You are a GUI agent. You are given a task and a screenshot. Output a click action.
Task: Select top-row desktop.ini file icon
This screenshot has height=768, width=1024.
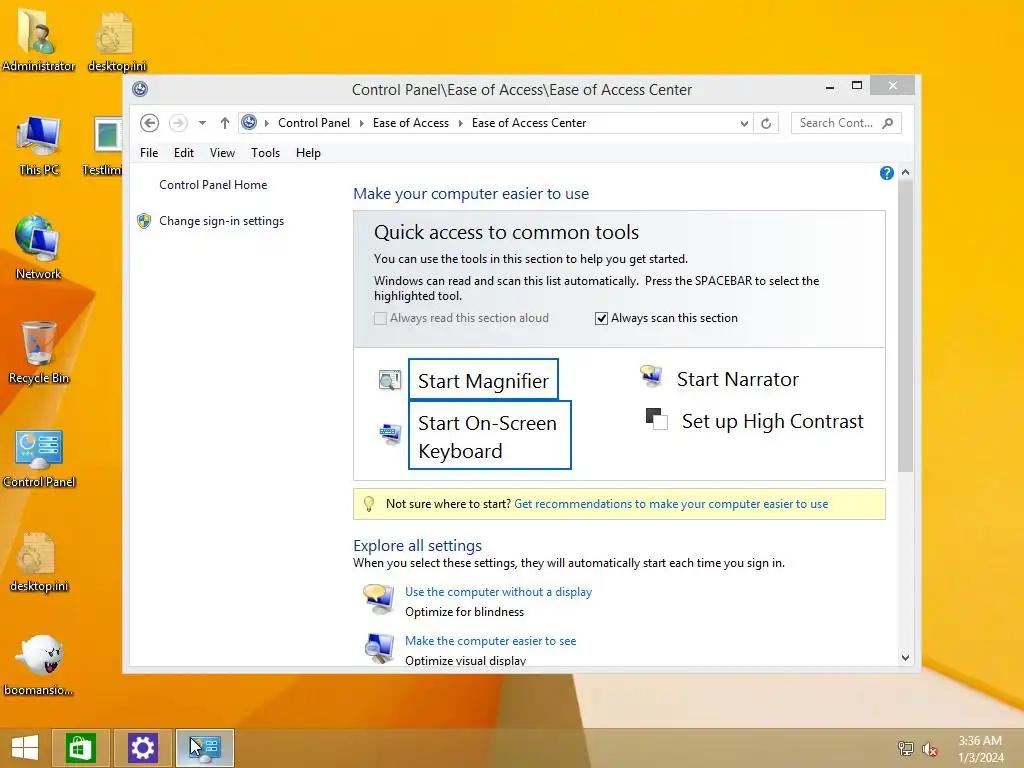[x=116, y=40]
